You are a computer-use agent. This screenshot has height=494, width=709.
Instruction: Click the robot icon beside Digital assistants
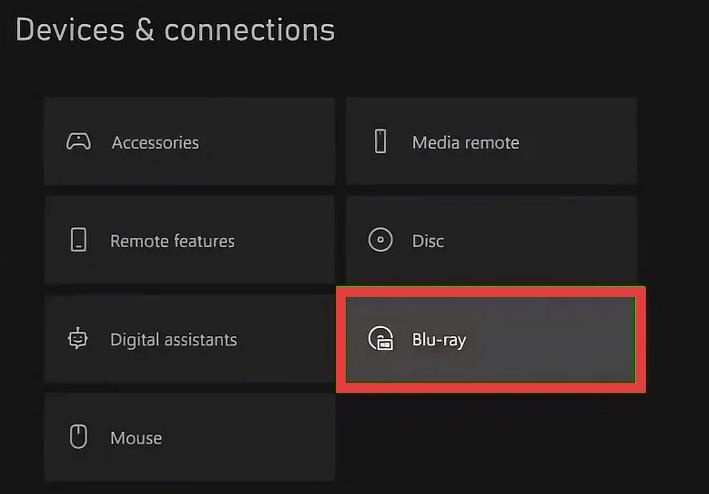(78, 338)
